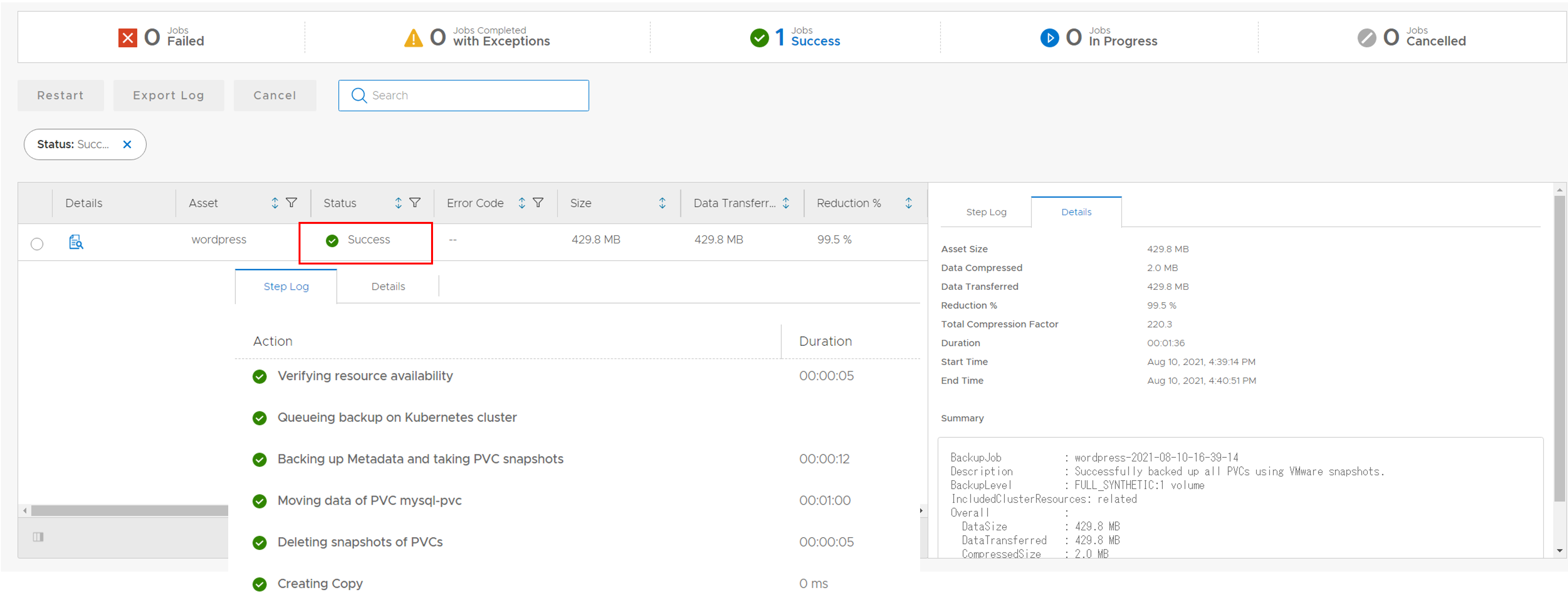Viewport: 1568px width, 606px height.
Task: Click the Creating Copy step entry
Action: [x=320, y=584]
